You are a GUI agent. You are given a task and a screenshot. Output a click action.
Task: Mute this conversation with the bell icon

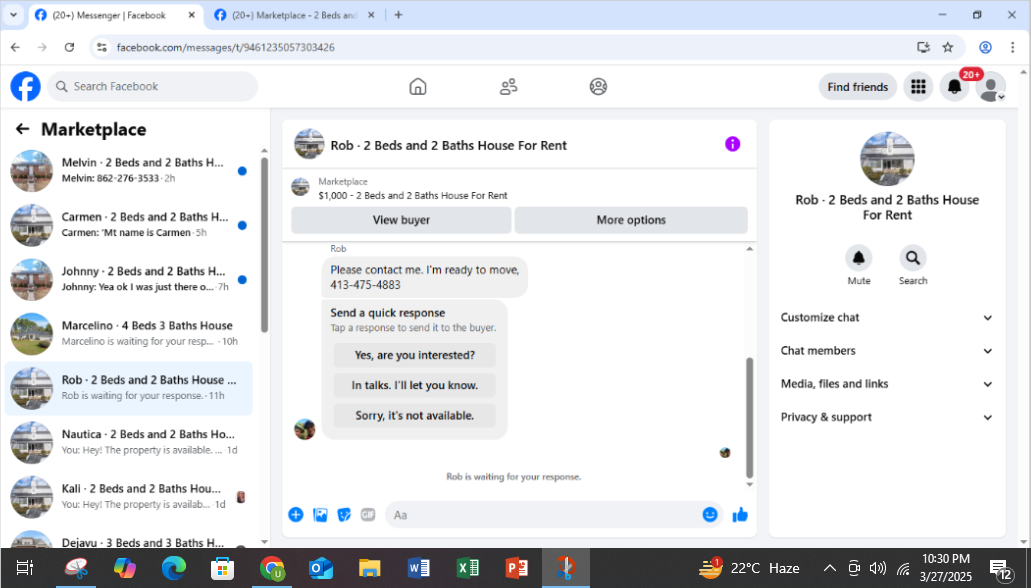pos(859,258)
